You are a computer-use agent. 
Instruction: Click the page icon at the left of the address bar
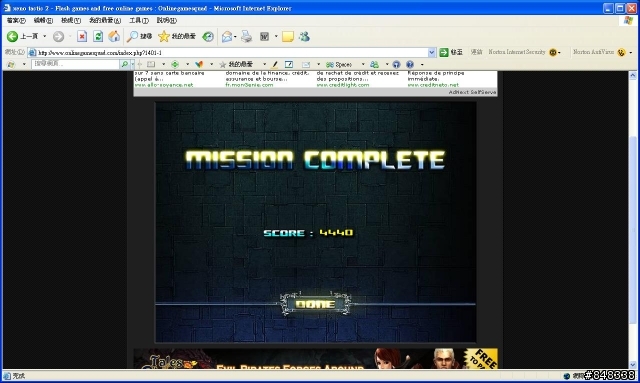32,53
